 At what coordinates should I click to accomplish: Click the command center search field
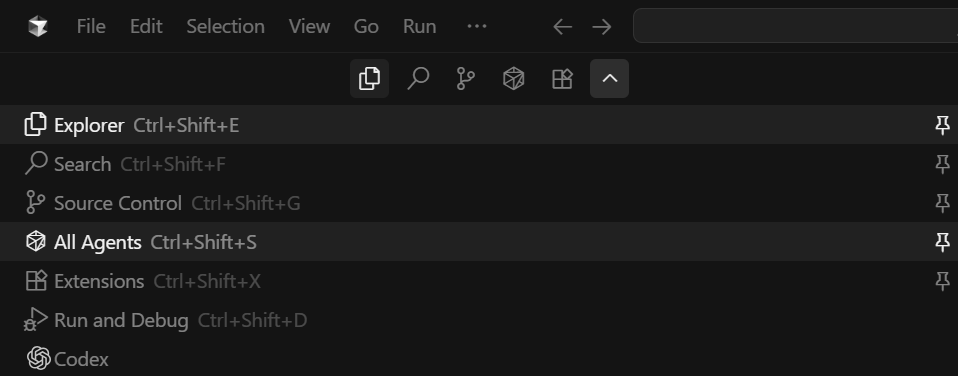pos(795,26)
